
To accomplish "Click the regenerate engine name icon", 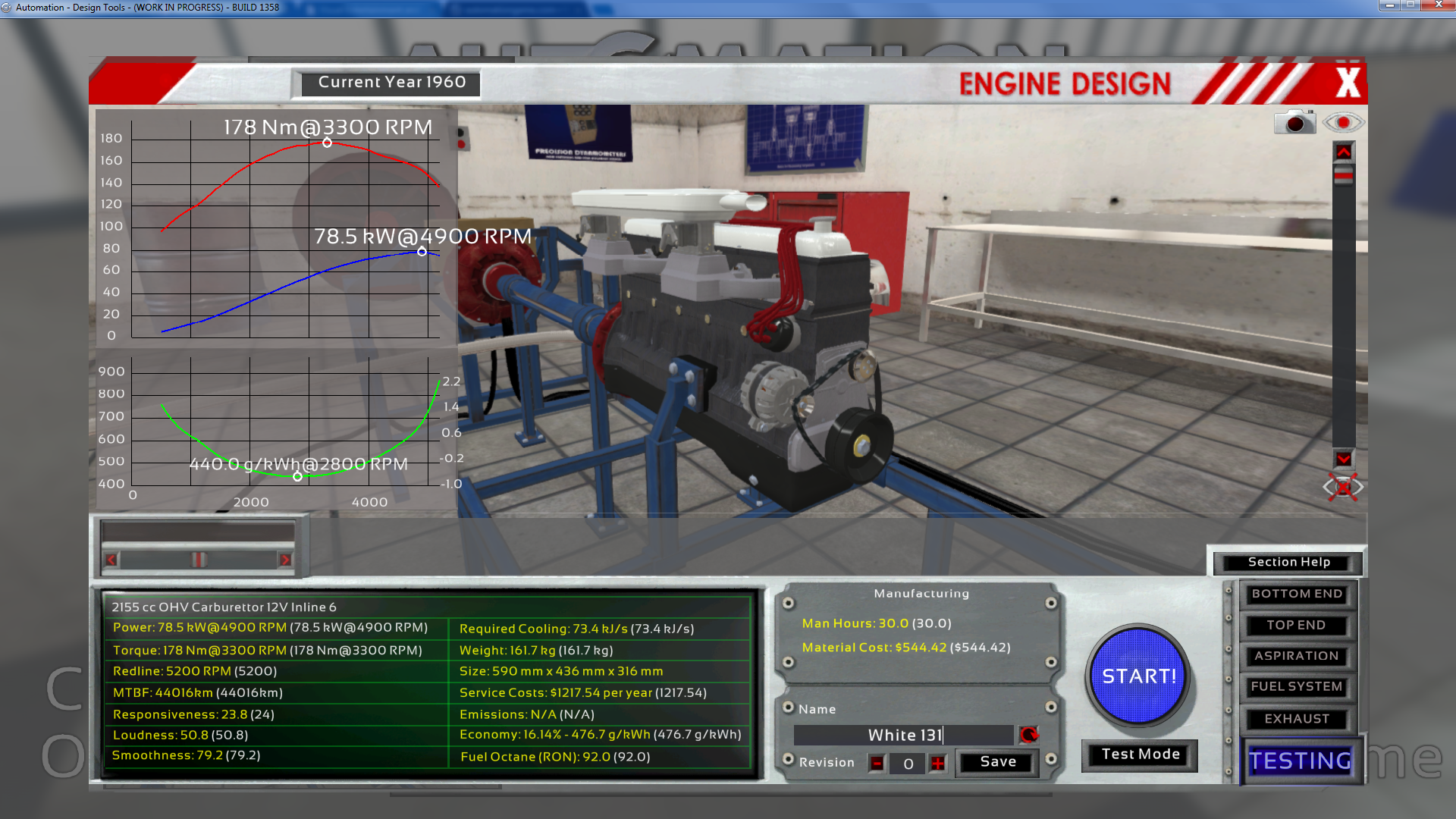I will [x=1028, y=734].
